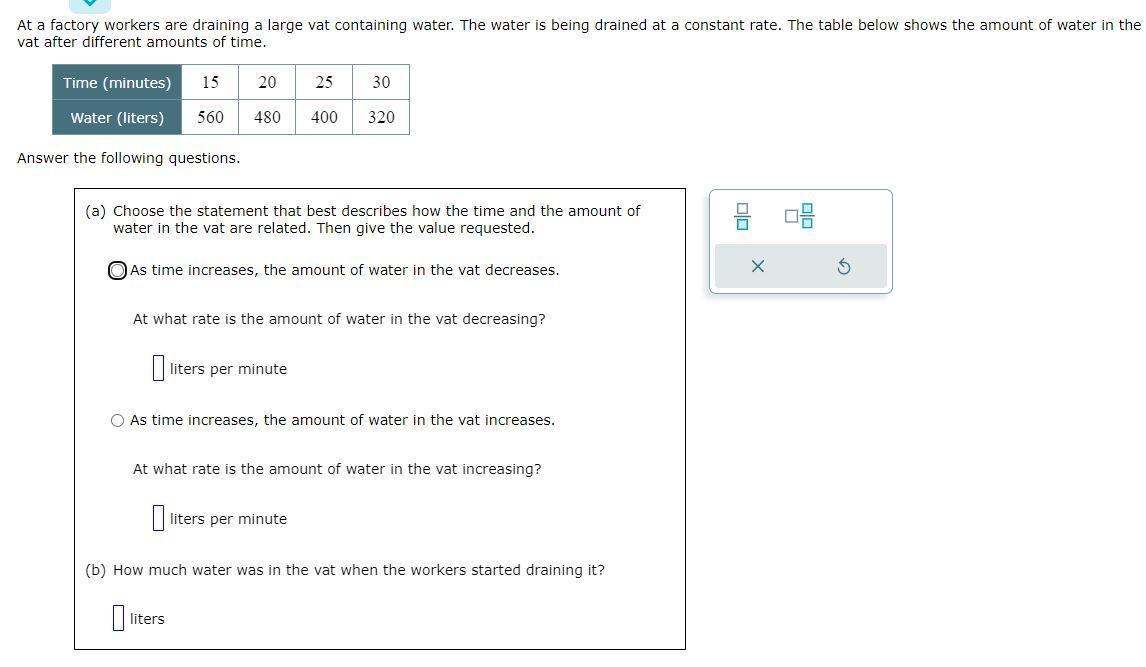
Task: Click the table cell showing 480 liters
Action: click(x=267, y=118)
